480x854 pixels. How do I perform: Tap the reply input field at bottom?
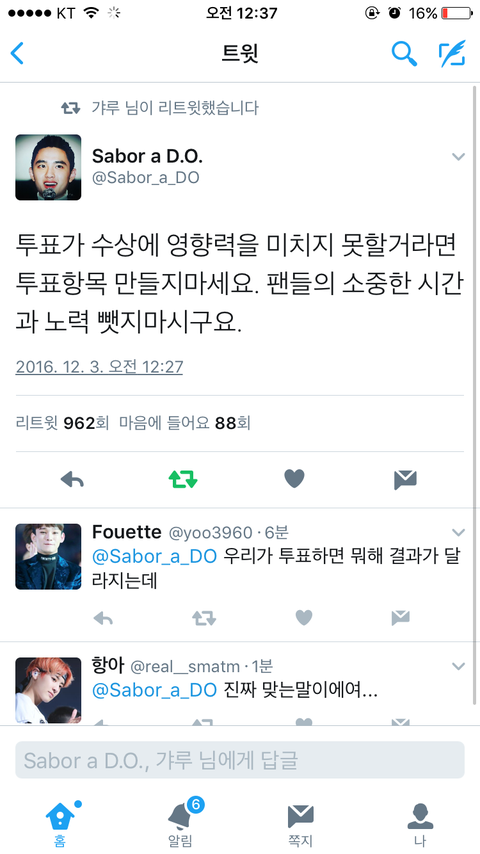point(240,760)
